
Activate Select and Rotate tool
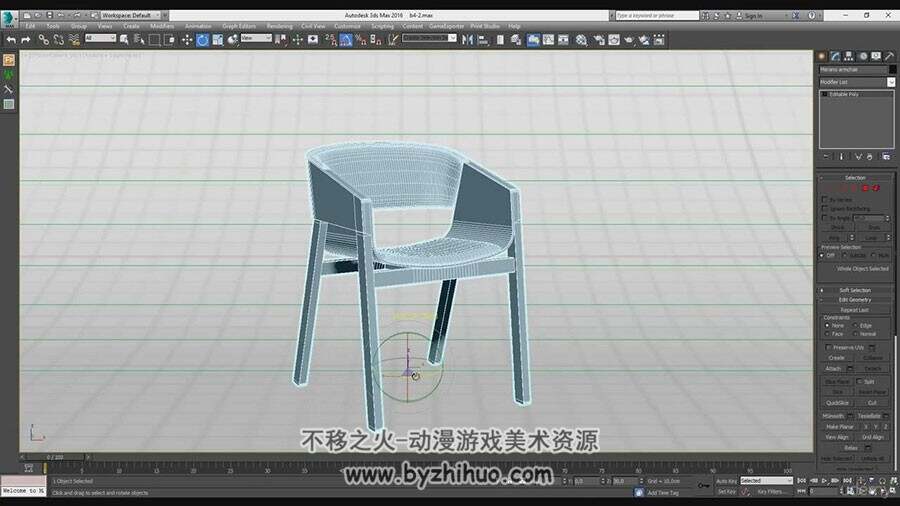pos(203,40)
